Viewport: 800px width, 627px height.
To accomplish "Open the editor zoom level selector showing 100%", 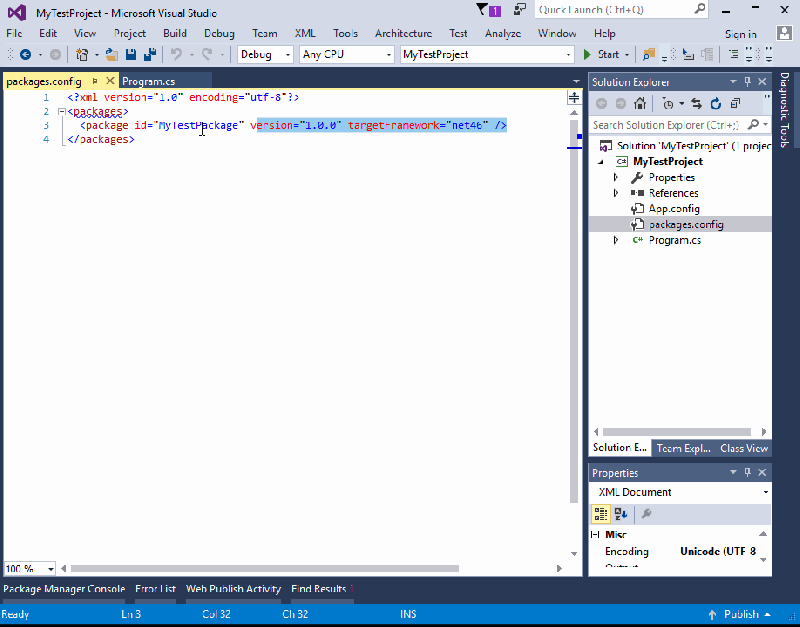I will [x=28, y=569].
